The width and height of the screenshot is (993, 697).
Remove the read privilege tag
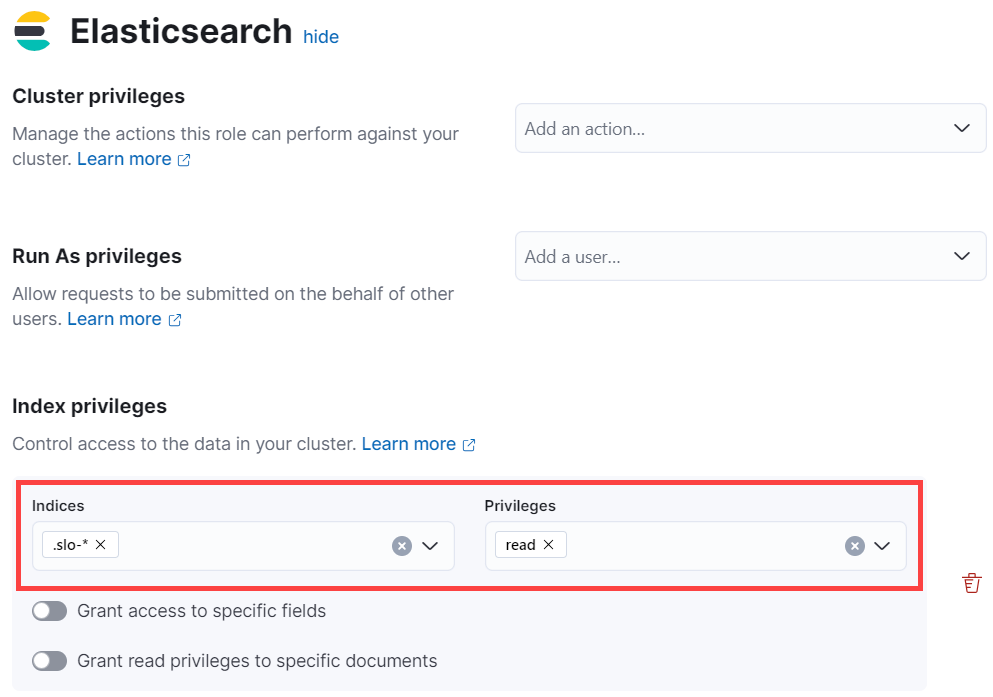coord(549,545)
